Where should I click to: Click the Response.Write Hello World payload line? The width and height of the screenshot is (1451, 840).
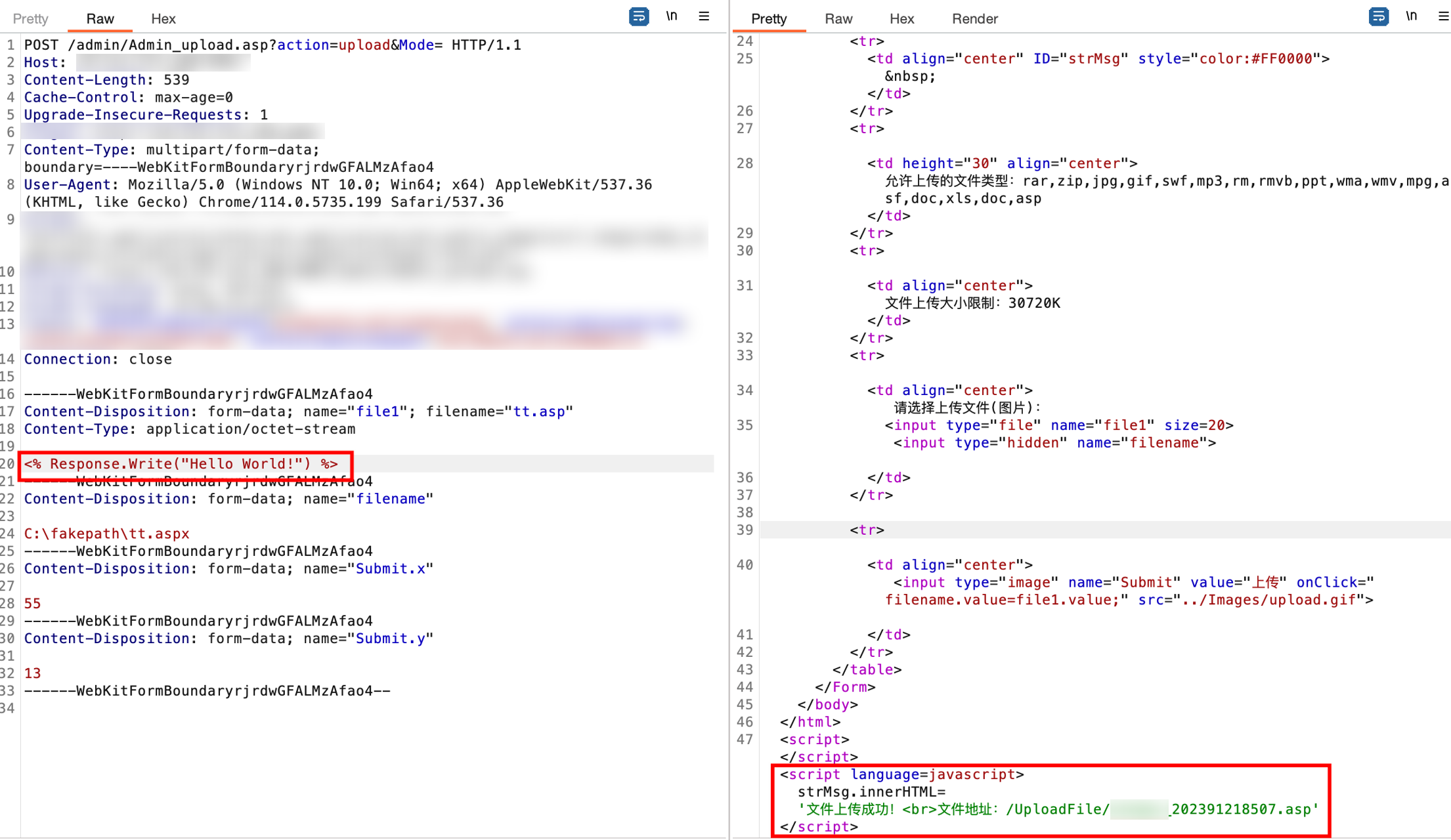tap(181, 464)
